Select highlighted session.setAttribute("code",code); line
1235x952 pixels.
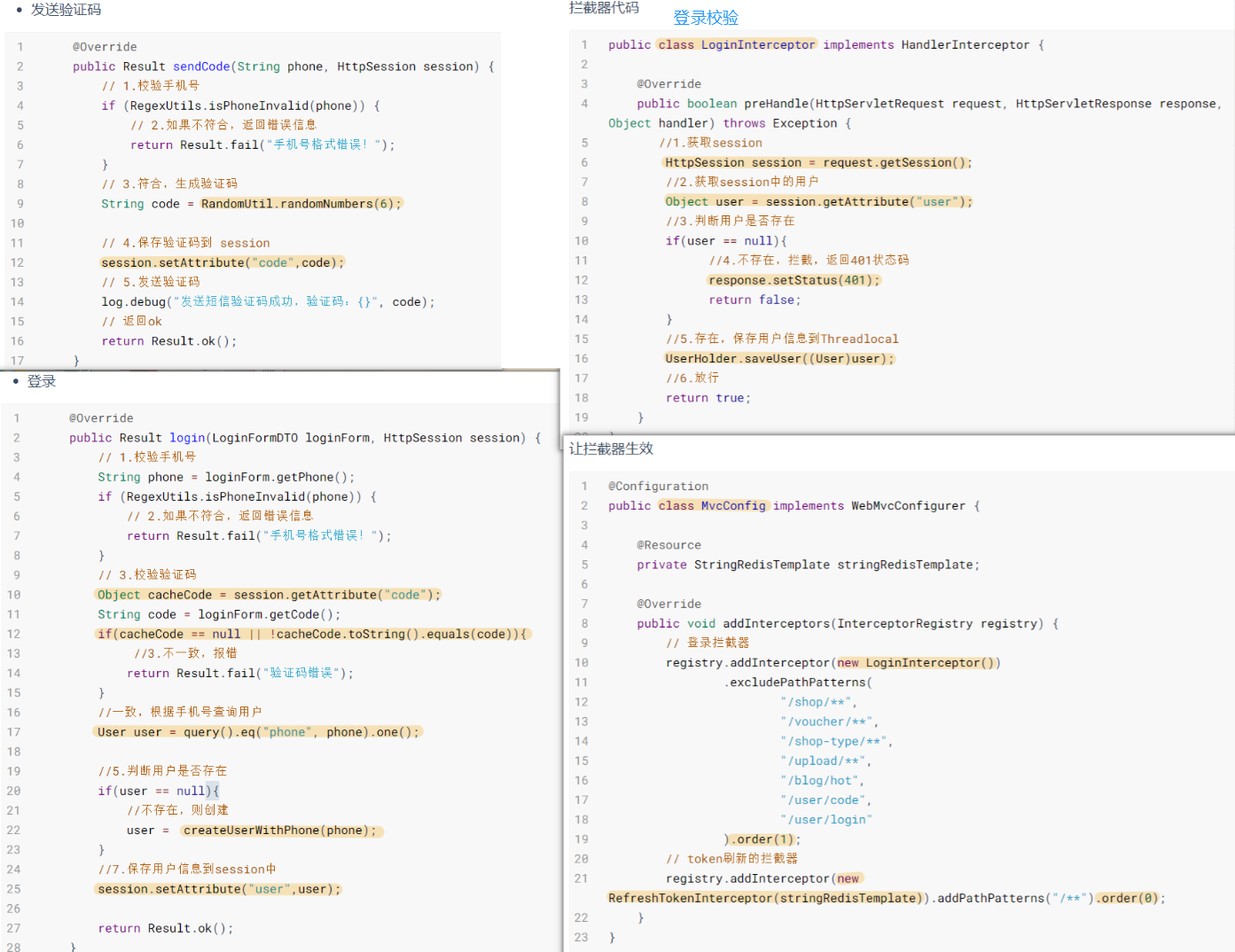[x=223, y=262]
